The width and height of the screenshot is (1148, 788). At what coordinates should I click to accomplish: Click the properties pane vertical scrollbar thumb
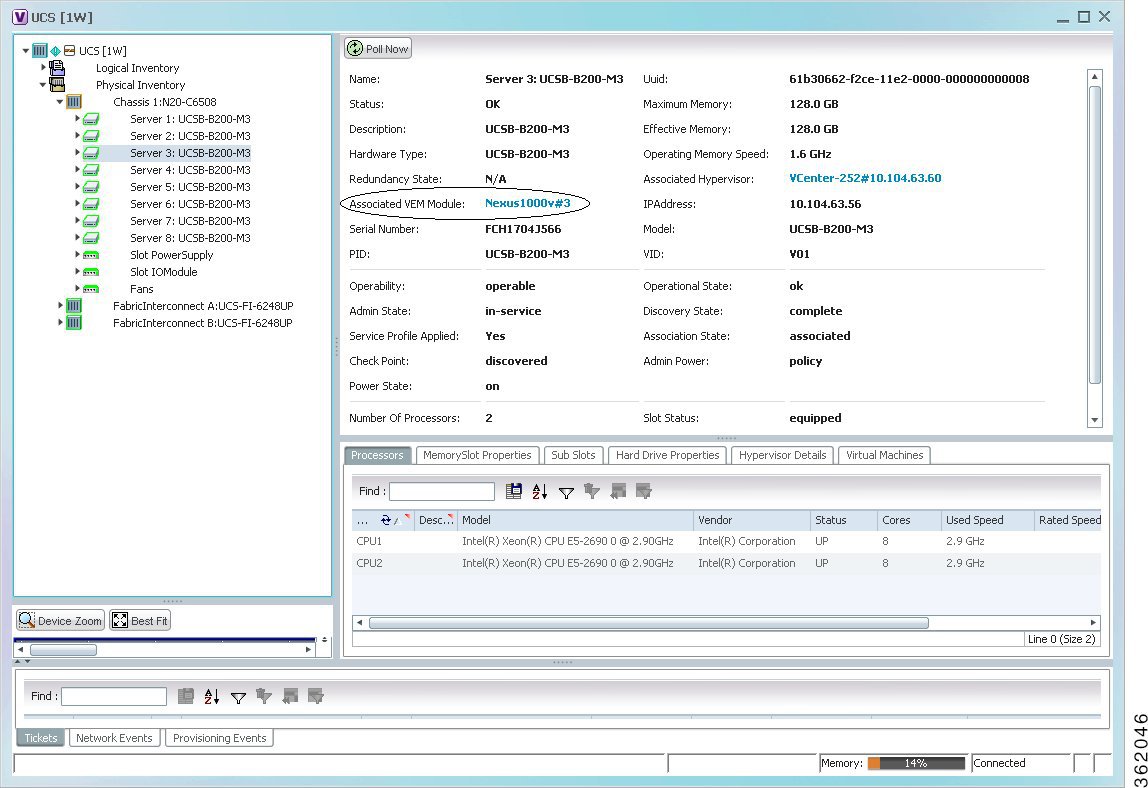tap(1095, 234)
